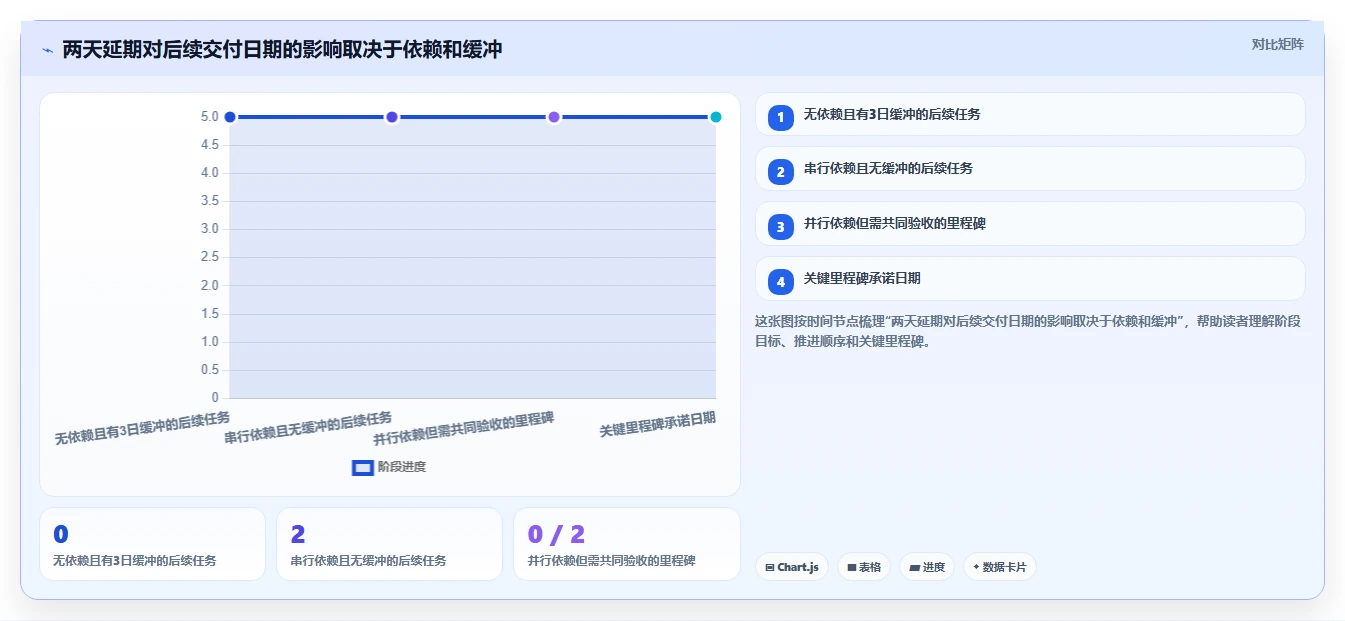Click the 无依赖且有3日缓冲 caption under value 0
The image size is (1345, 621).
(134, 561)
